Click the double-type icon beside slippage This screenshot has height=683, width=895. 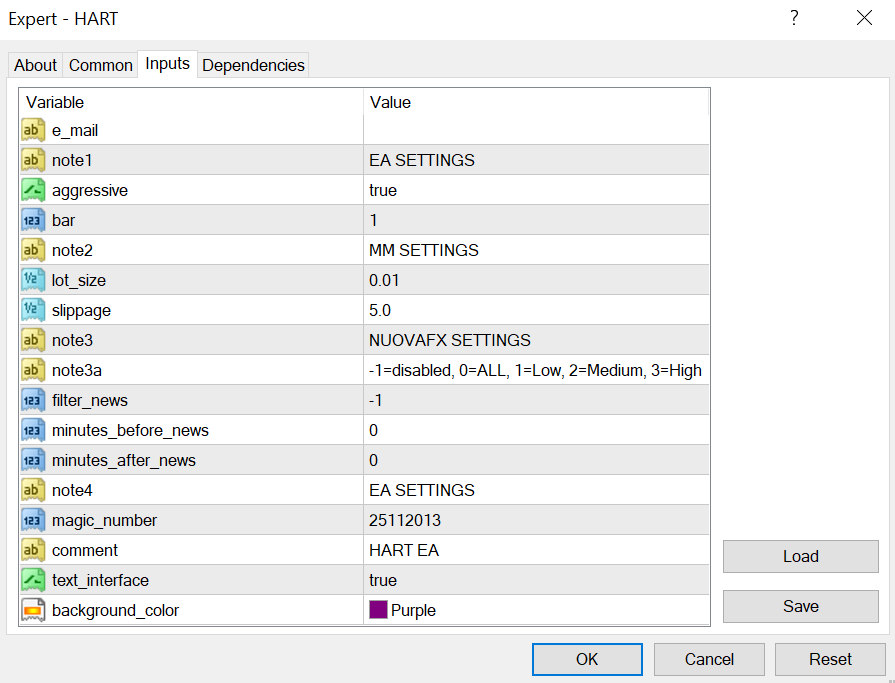point(33,310)
